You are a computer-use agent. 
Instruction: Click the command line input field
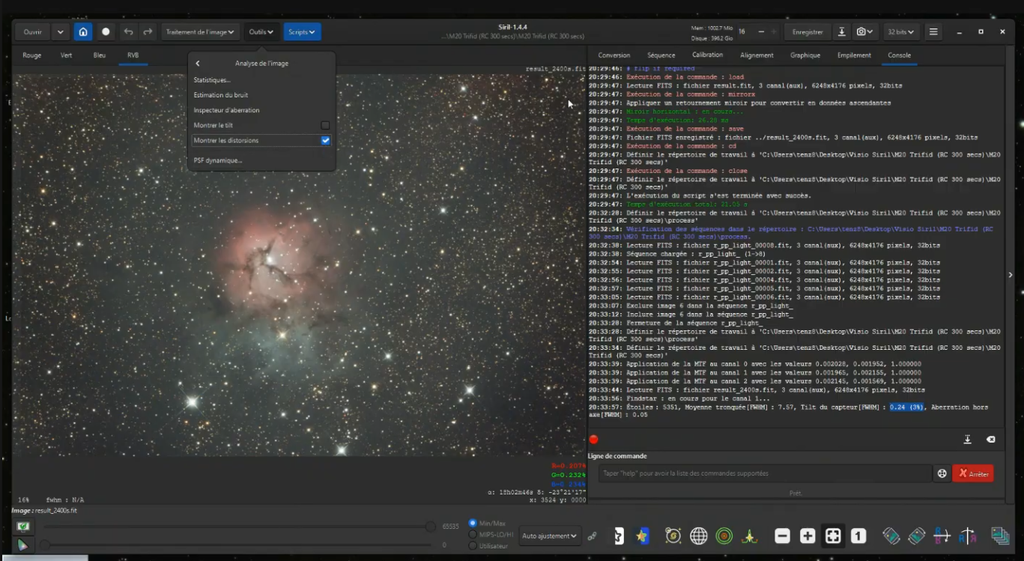[x=765, y=473]
